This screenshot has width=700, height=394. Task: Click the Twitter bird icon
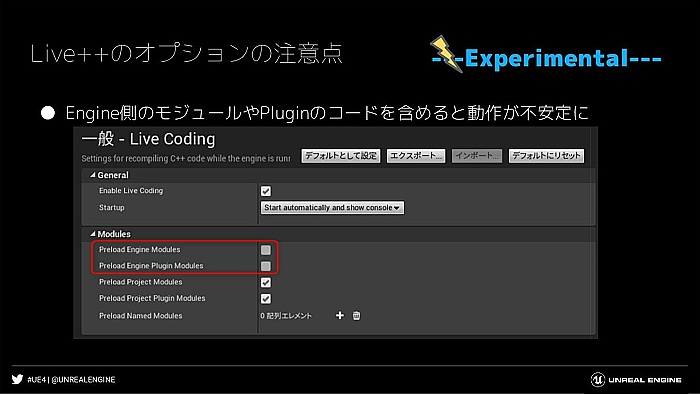(x=17, y=379)
